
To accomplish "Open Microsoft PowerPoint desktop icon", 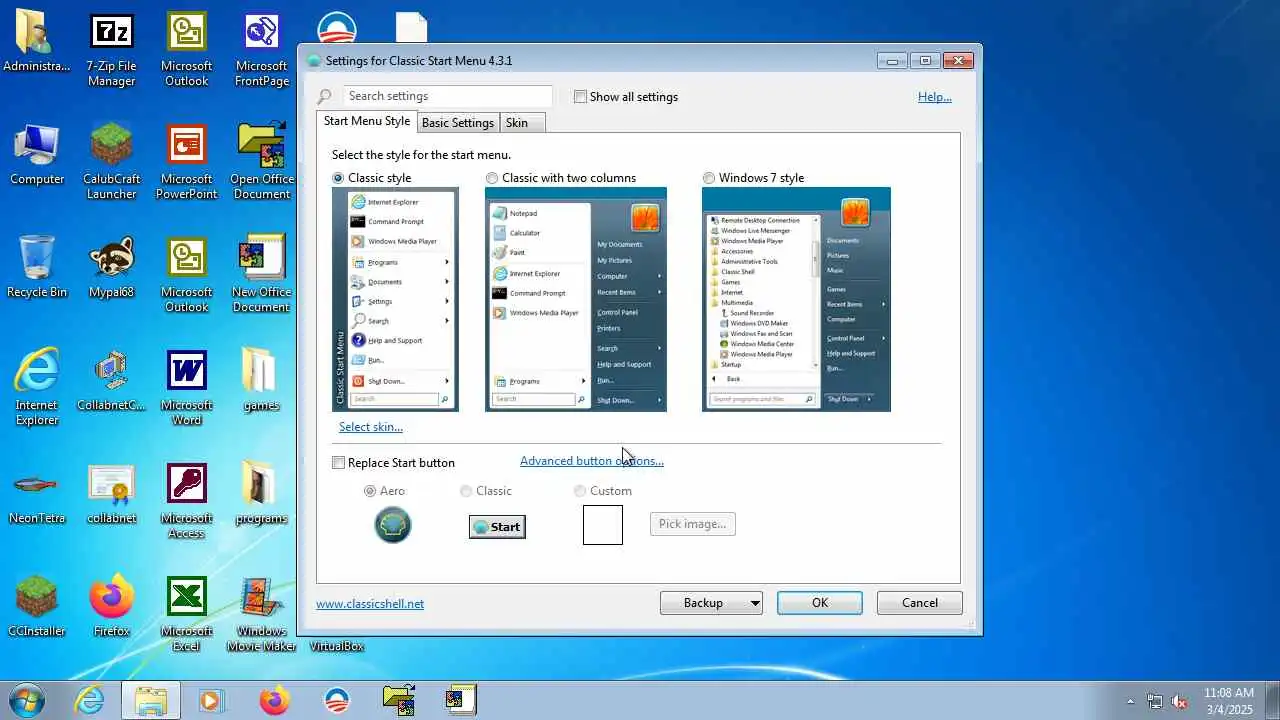I will (x=187, y=162).
